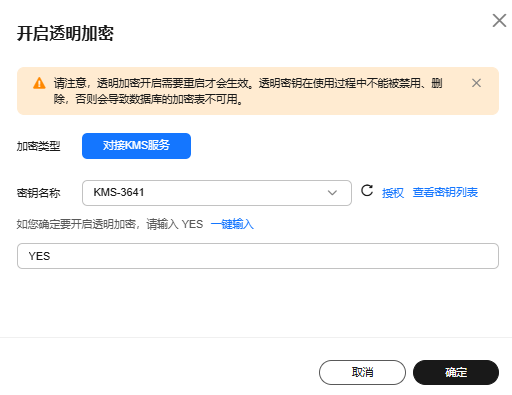
Task: Open the KMS-3641 key name dropdown
Action: tap(217, 193)
